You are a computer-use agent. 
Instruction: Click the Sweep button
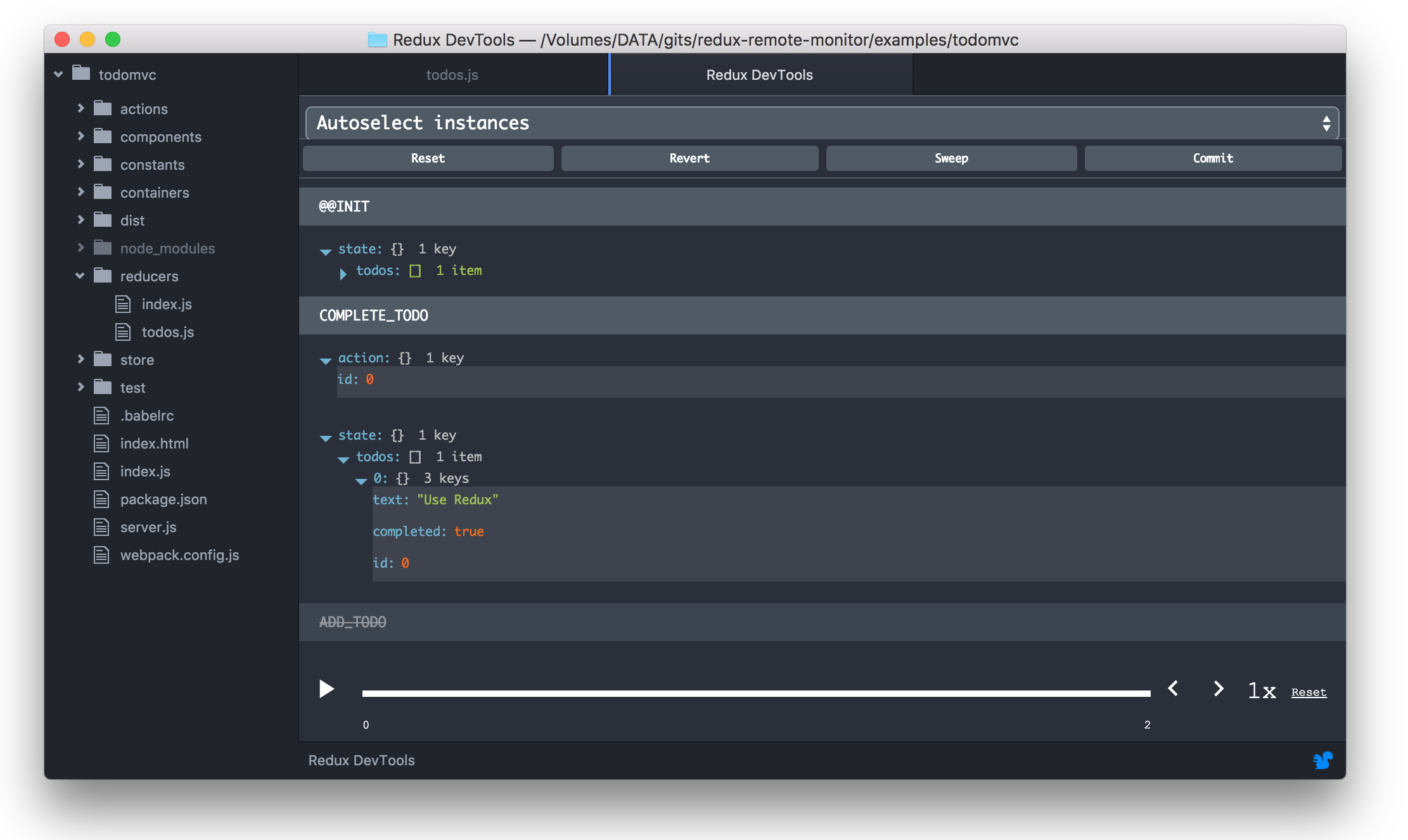pos(950,158)
